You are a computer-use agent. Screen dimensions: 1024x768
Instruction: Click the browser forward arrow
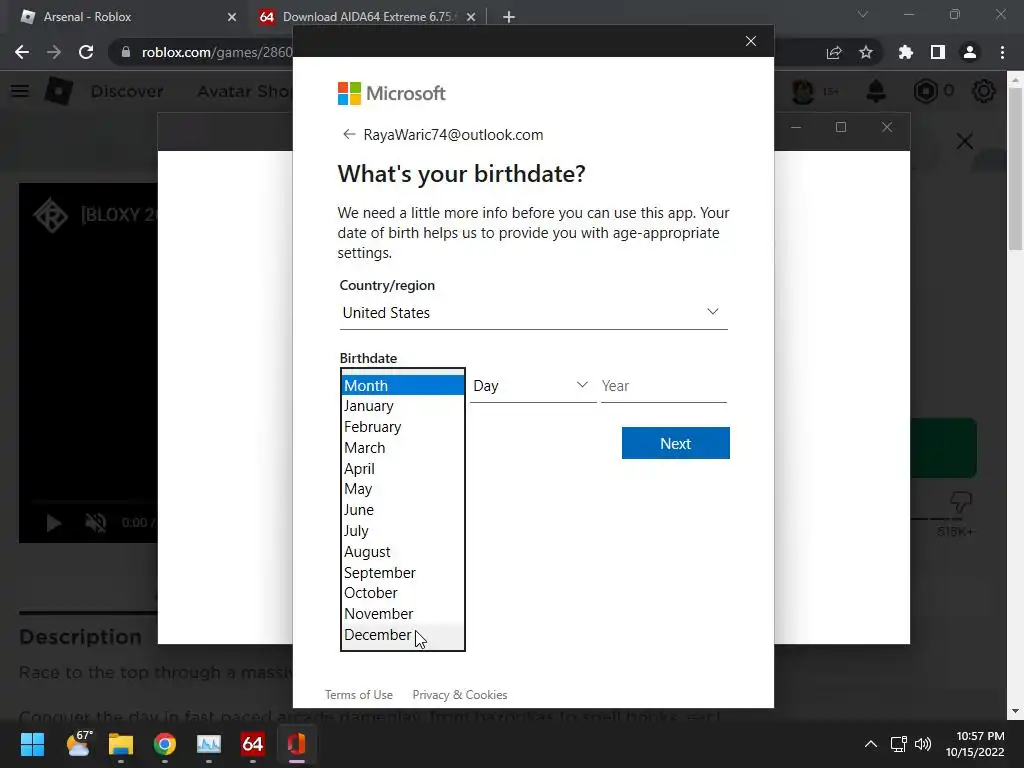[x=54, y=52]
